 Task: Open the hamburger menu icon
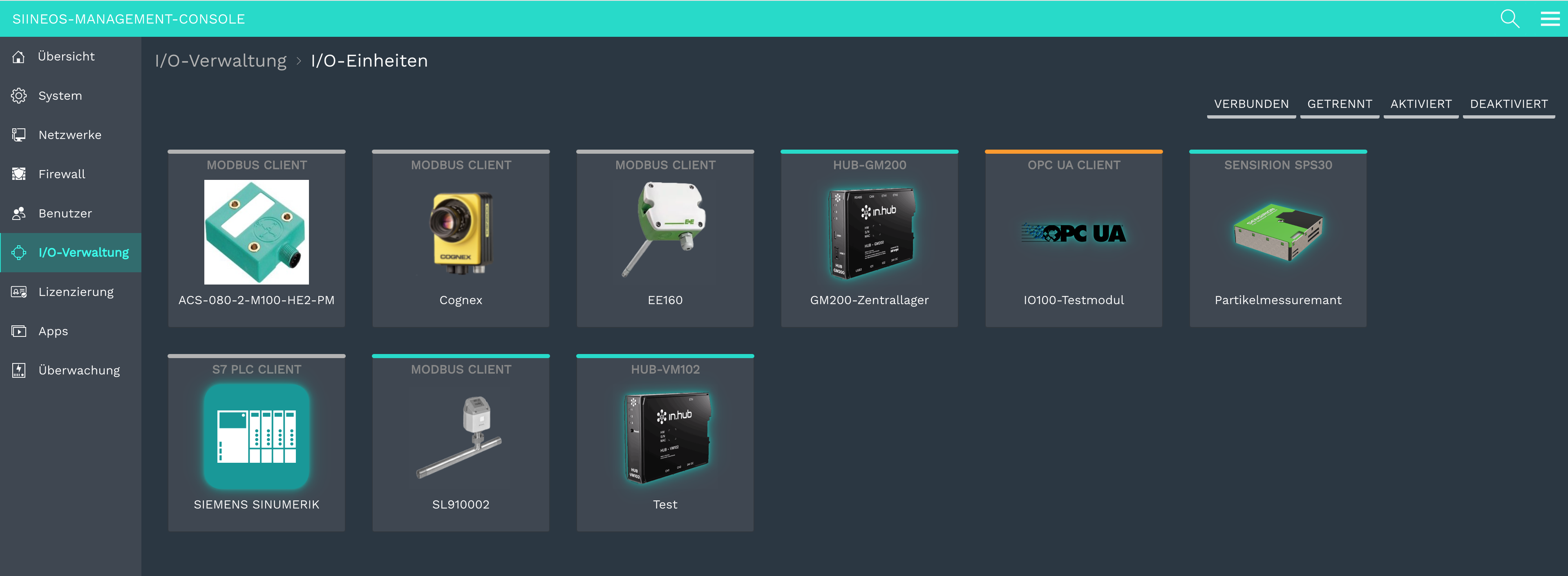point(1550,19)
